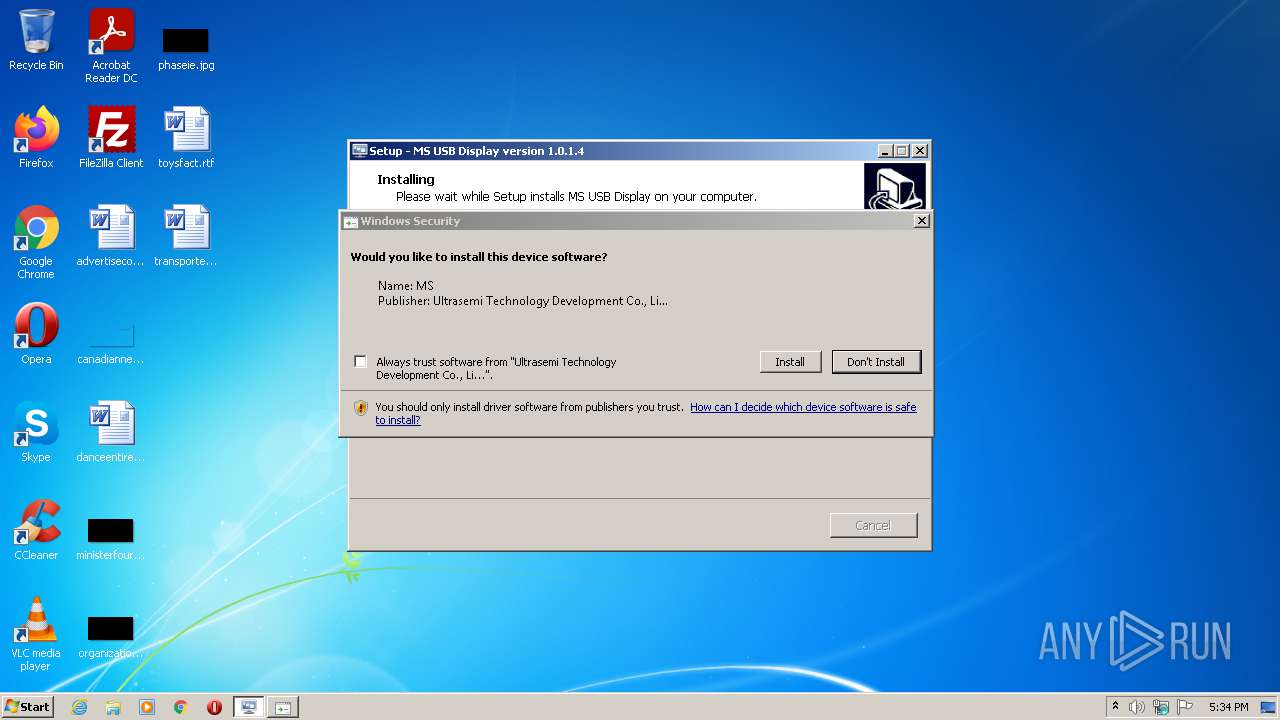Check Always trust software from Ultrasemi
This screenshot has width=1280, height=720.
(360, 361)
